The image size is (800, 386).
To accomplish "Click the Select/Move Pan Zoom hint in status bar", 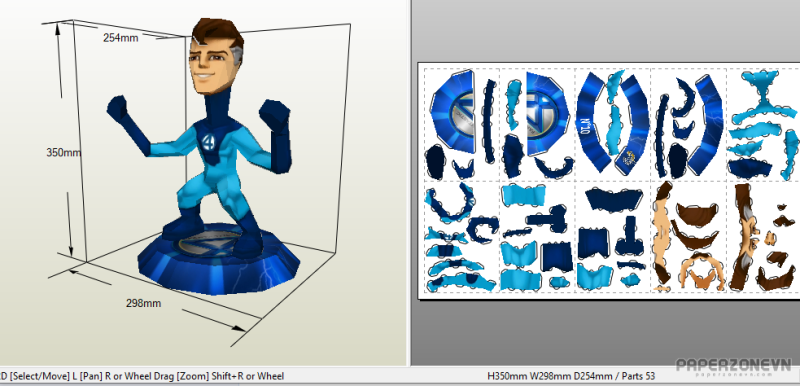I will tap(142, 376).
